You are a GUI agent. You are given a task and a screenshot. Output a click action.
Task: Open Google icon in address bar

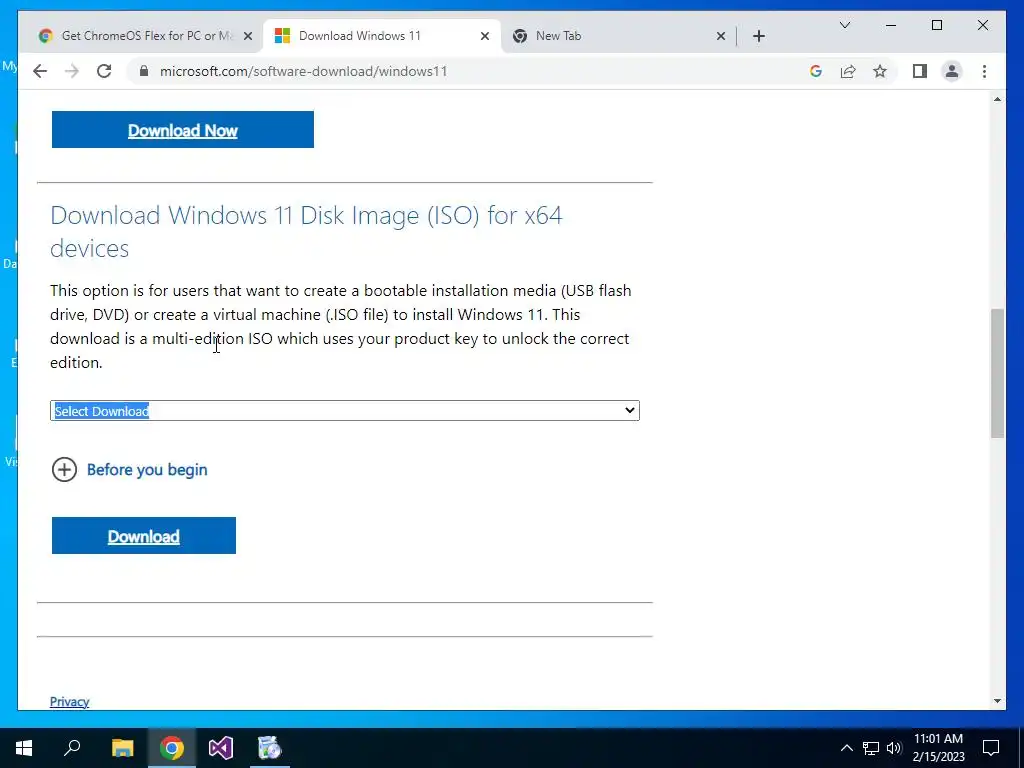point(816,71)
